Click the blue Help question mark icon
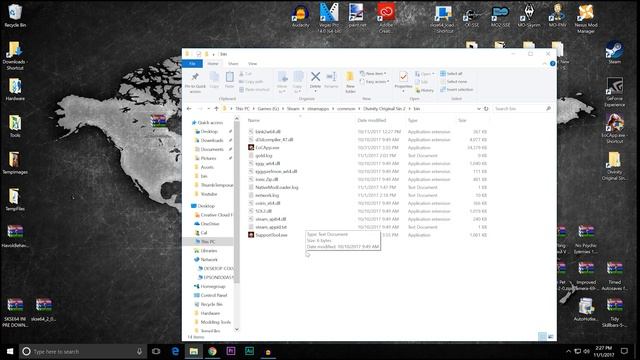Viewport: 640px width, 360px height. point(552,64)
